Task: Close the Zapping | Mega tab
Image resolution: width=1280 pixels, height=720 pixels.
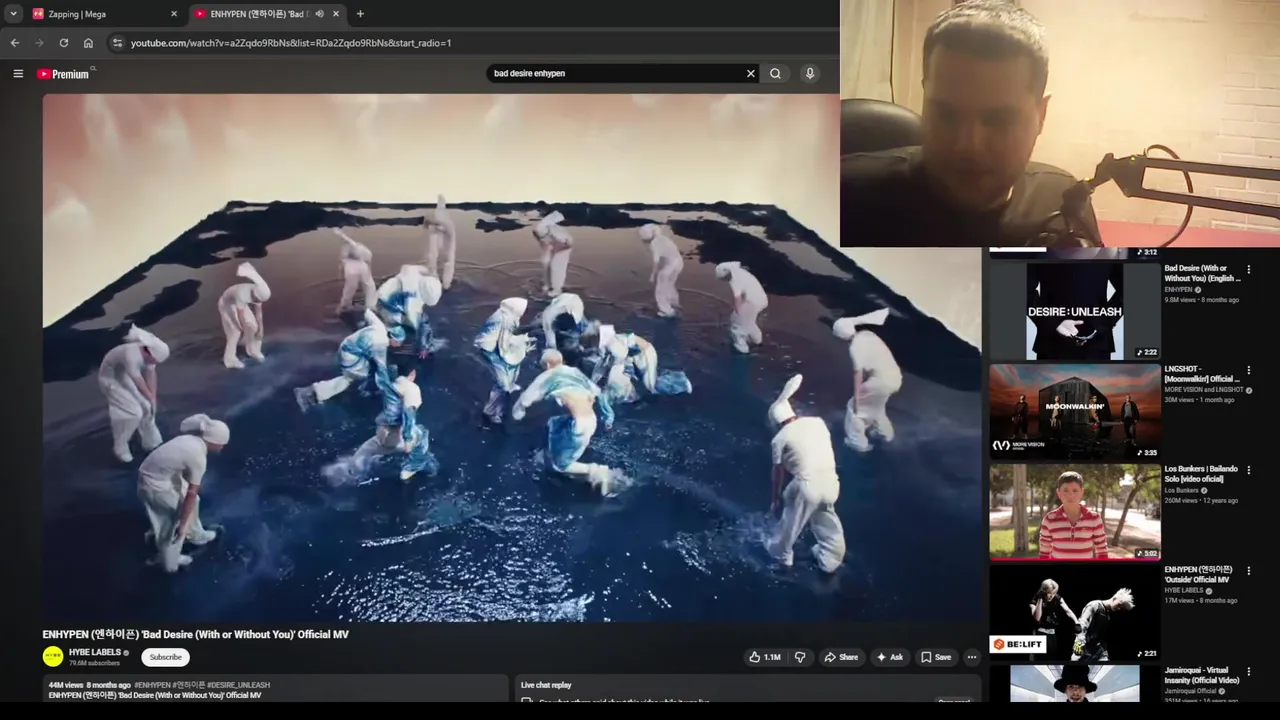Action: pyautogui.click(x=173, y=14)
